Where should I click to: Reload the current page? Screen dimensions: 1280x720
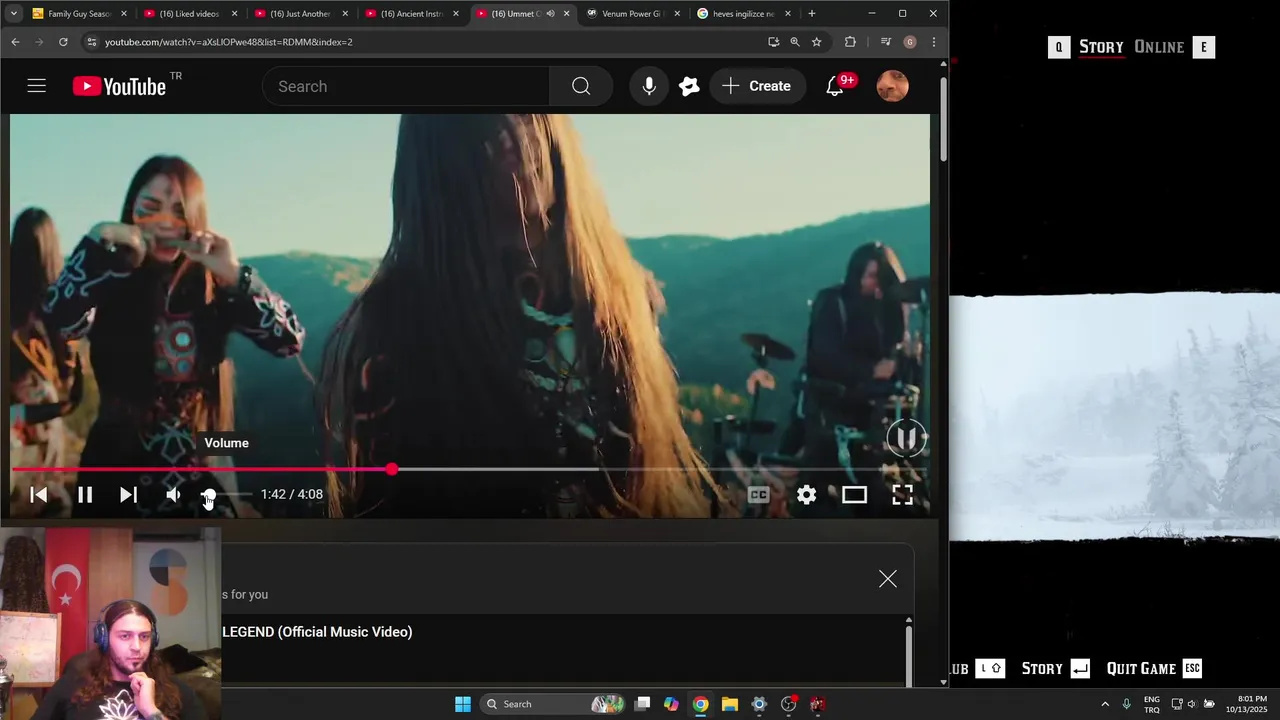pyautogui.click(x=63, y=42)
